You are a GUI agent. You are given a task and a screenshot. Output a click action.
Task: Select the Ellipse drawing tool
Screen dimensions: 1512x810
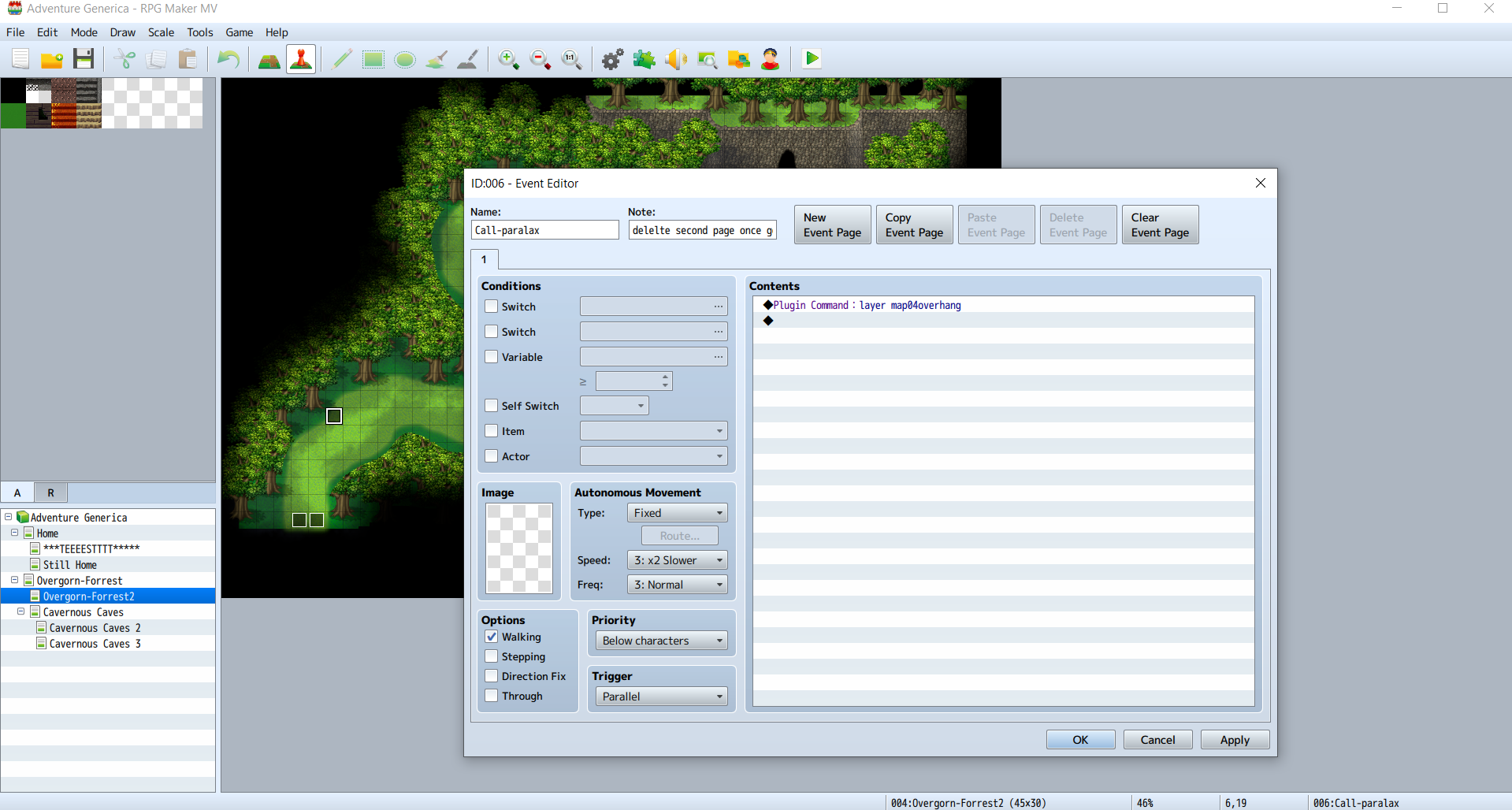(405, 59)
